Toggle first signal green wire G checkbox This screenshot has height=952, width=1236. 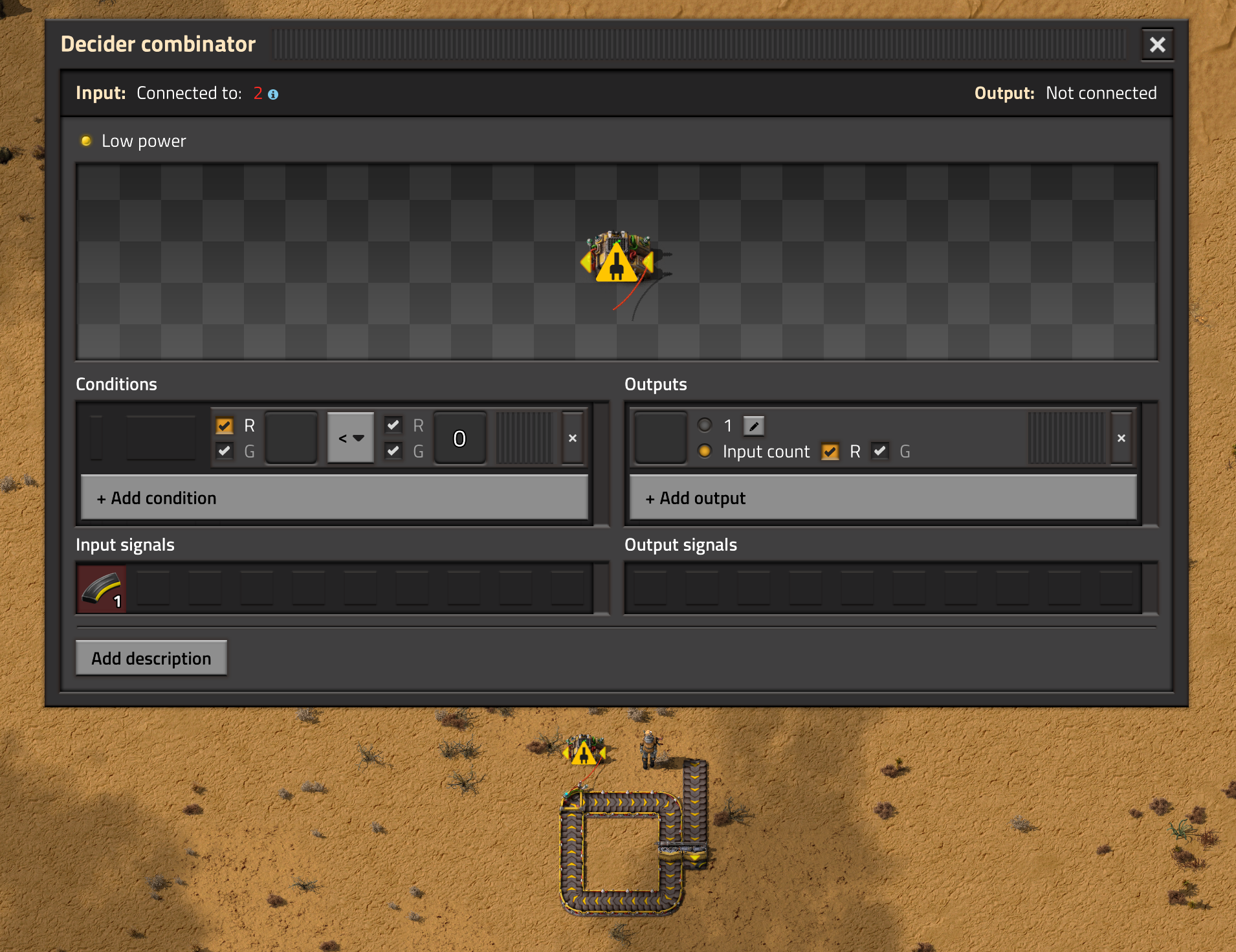point(225,450)
